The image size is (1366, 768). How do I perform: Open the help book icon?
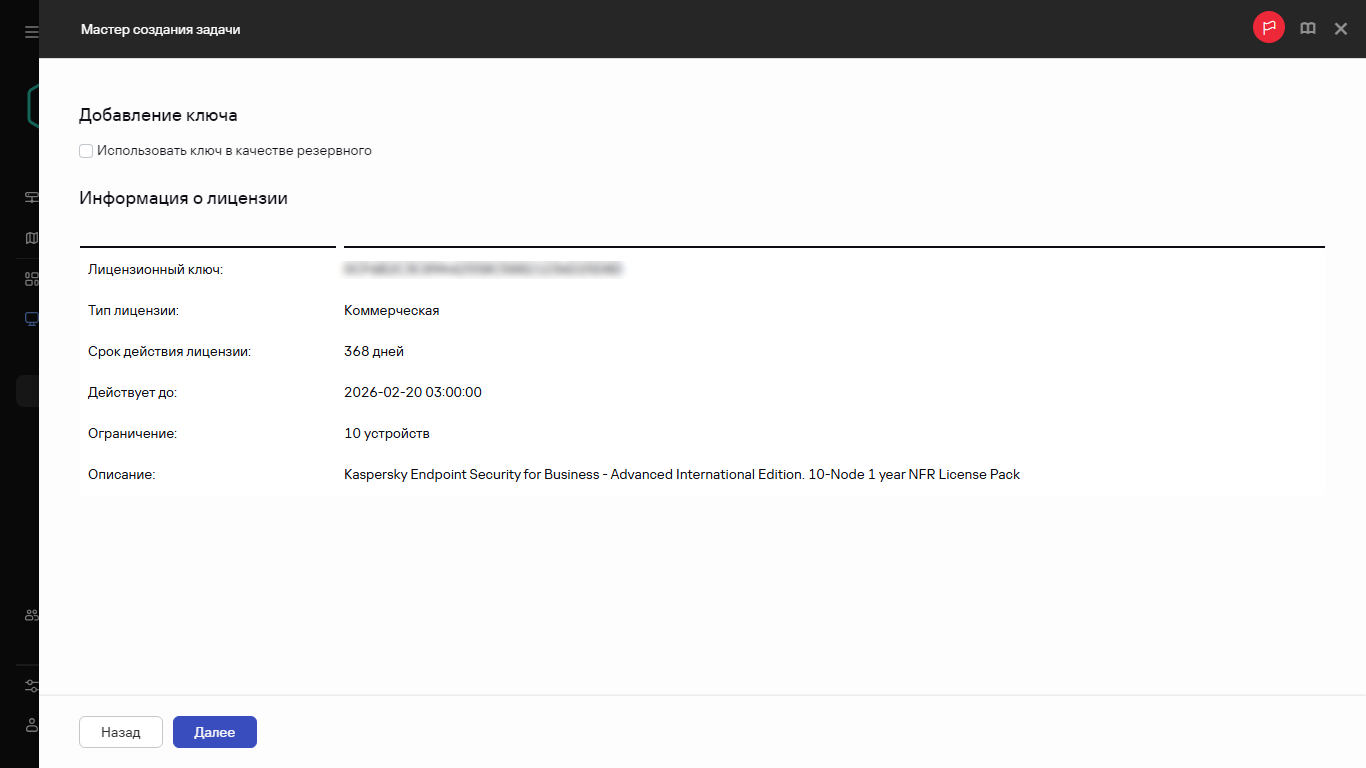click(x=1307, y=29)
